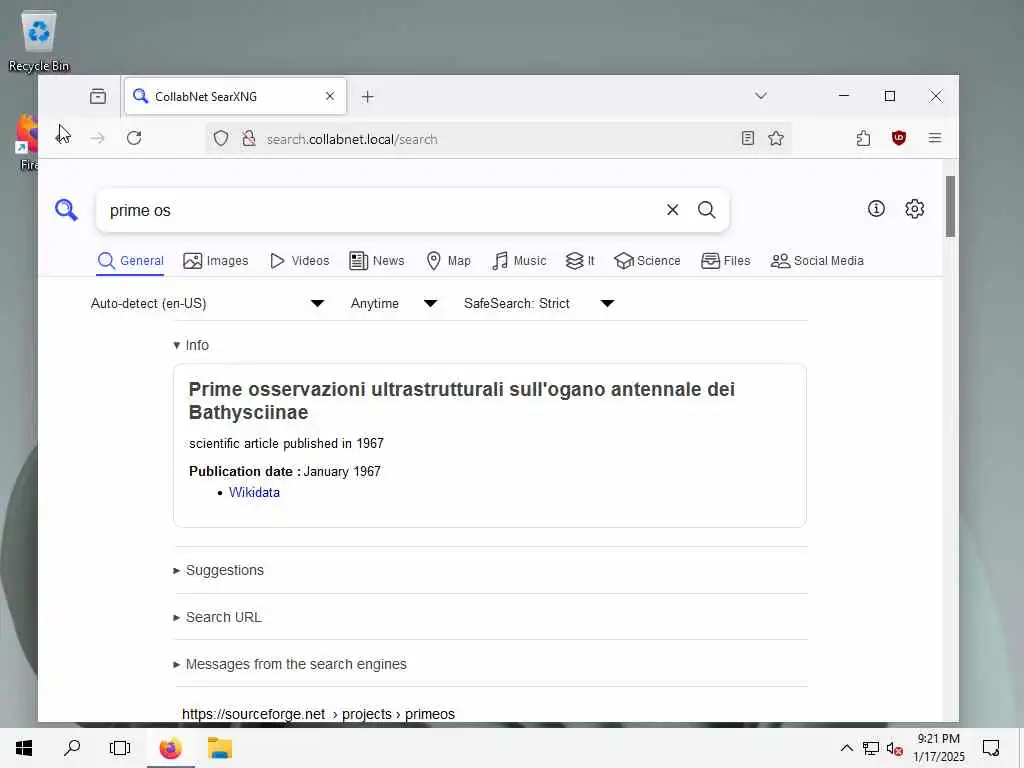The height and width of the screenshot is (768, 1024).
Task: Click the SearXNG magnifier logo beside search box
Action: click(x=66, y=210)
